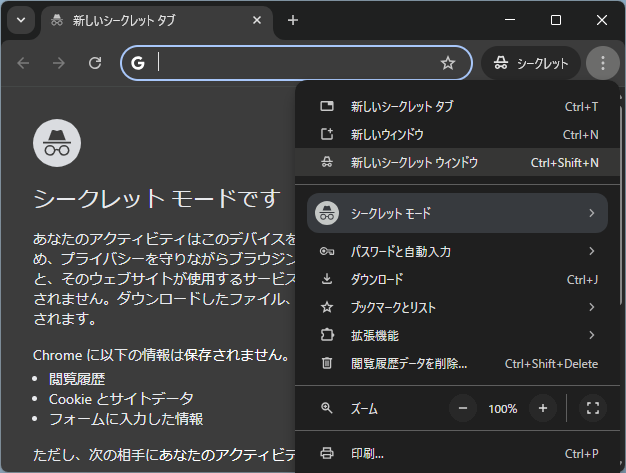The height and width of the screenshot is (473, 626).
Task: Open パスワードと自動入力 menu item
Action: tap(457, 251)
